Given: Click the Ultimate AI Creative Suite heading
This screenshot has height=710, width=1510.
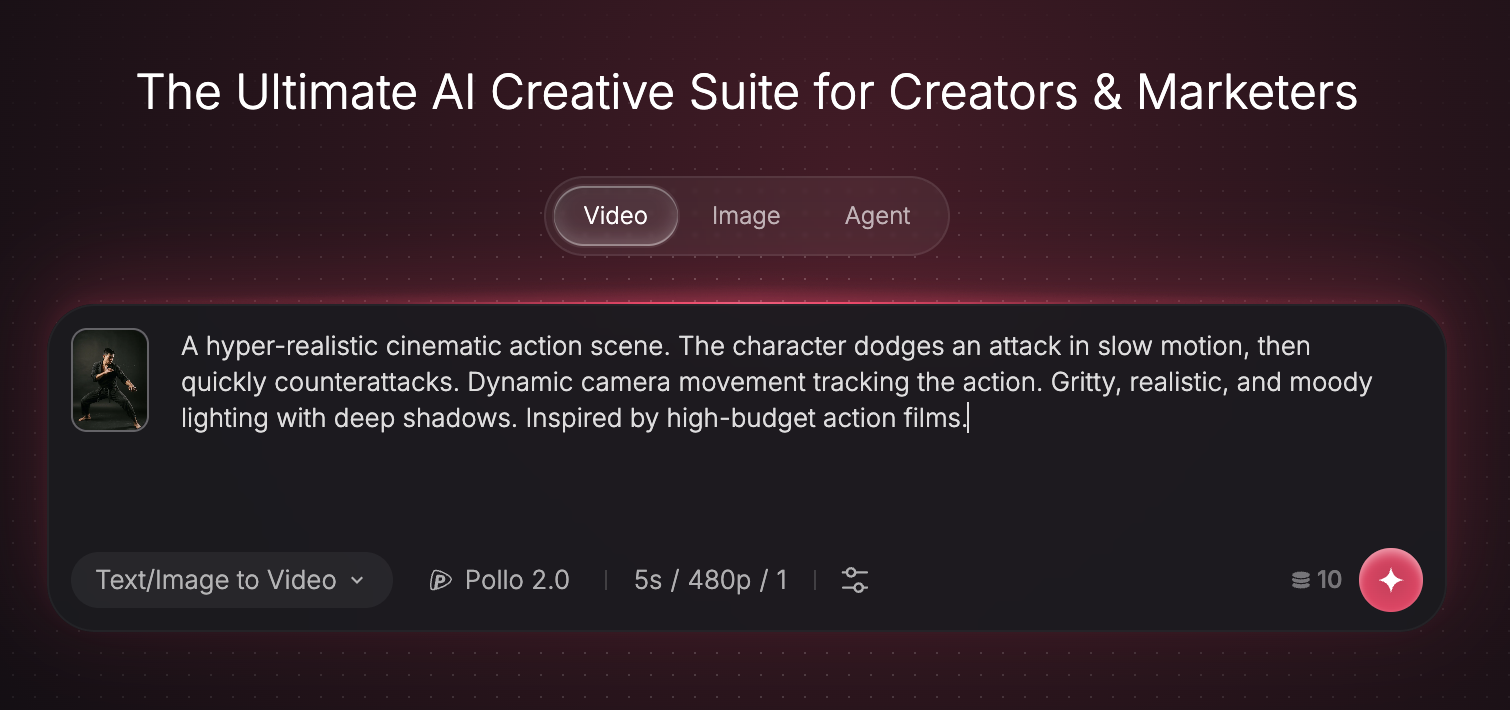Looking at the screenshot, I should tap(747, 92).
